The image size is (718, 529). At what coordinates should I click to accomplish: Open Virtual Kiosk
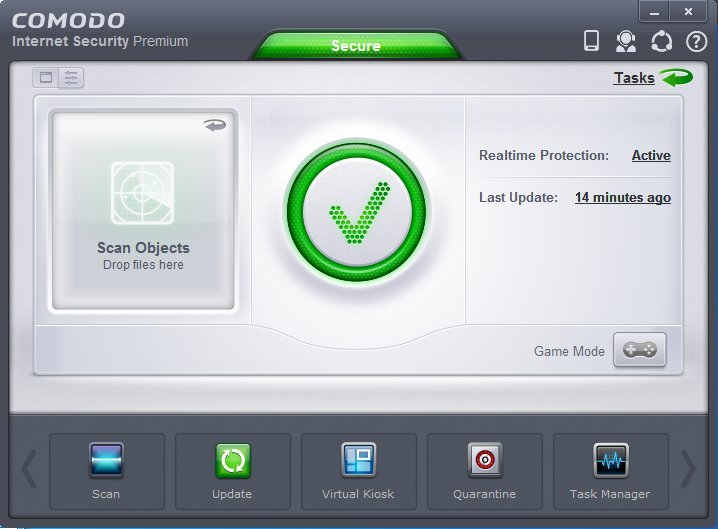pos(359,471)
